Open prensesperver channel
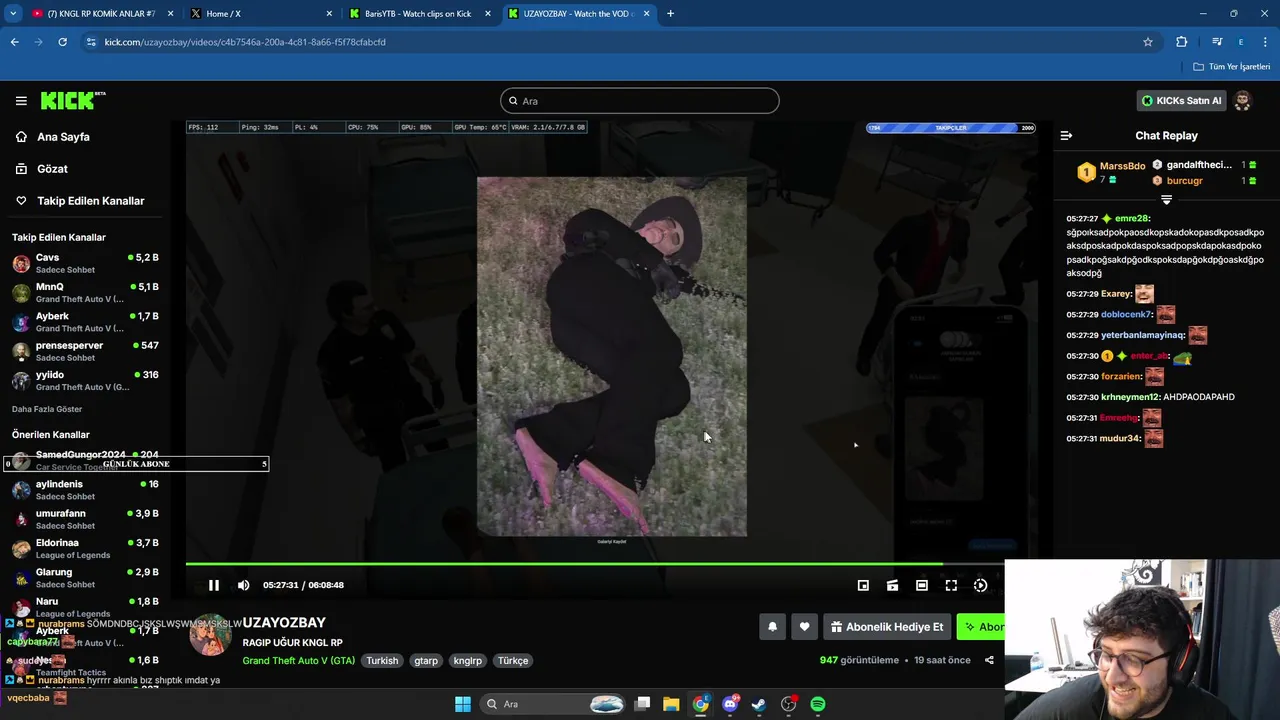 coord(85,351)
